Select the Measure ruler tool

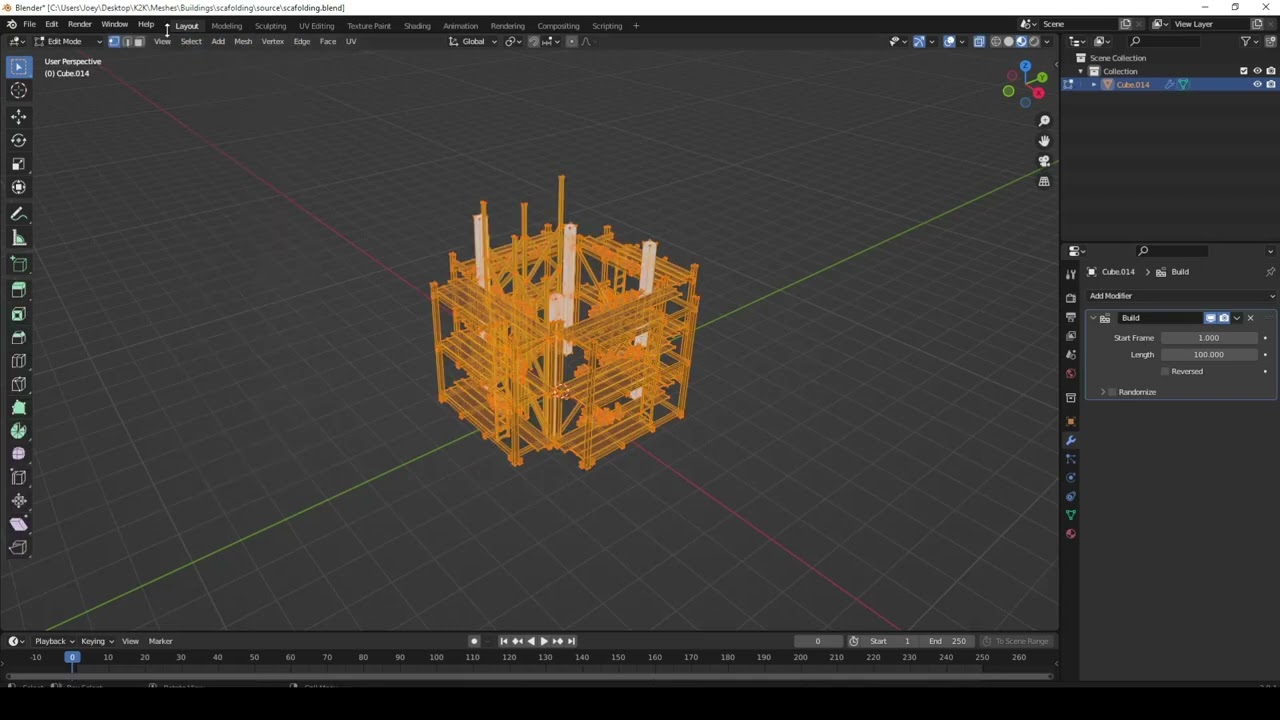[x=18, y=238]
